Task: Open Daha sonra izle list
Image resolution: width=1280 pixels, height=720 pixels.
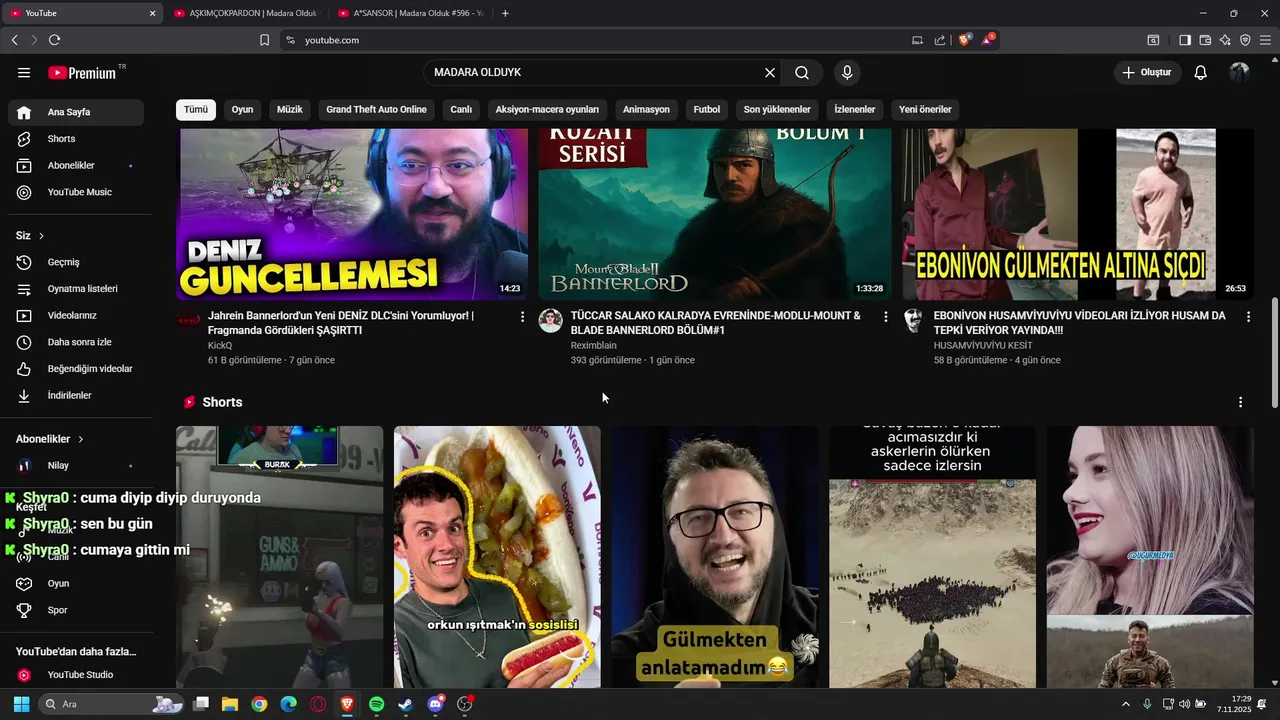Action: coord(76,342)
